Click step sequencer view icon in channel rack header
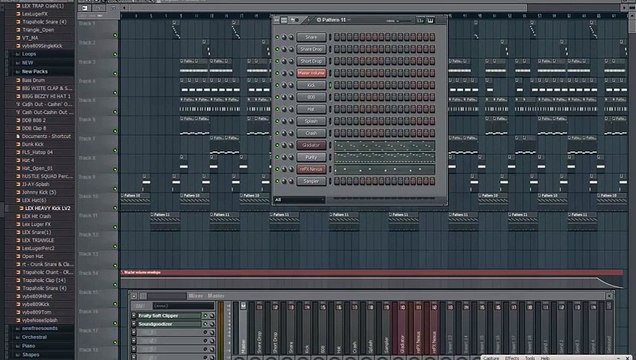Image resolution: width=636 pixels, height=360 pixels. [x=284, y=20]
